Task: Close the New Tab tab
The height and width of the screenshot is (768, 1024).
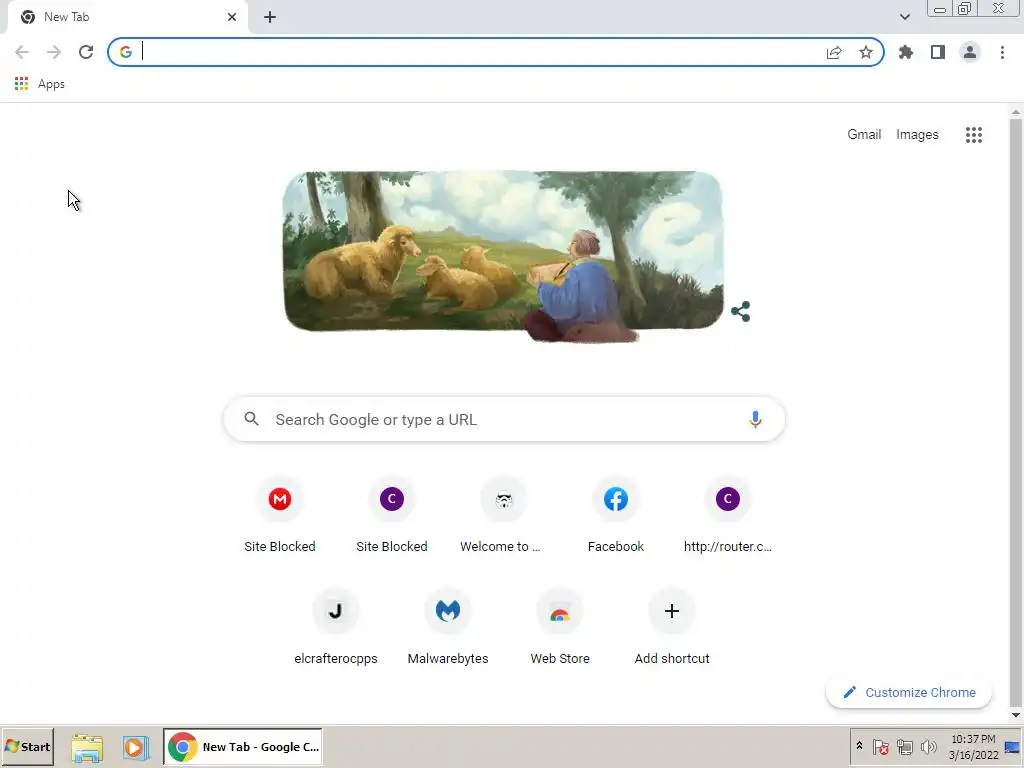Action: coord(232,17)
